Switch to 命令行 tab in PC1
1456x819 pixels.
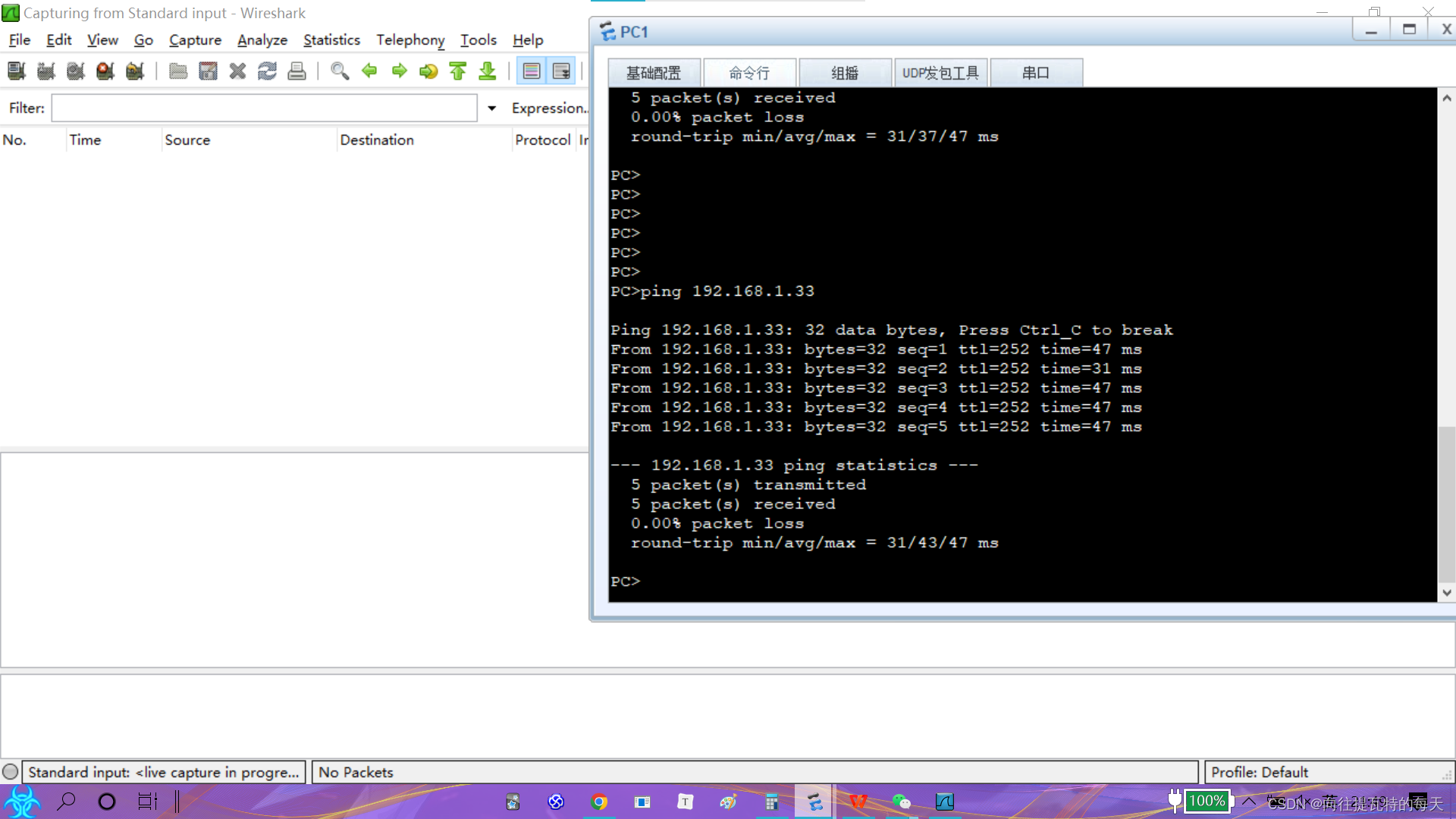point(749,73)
